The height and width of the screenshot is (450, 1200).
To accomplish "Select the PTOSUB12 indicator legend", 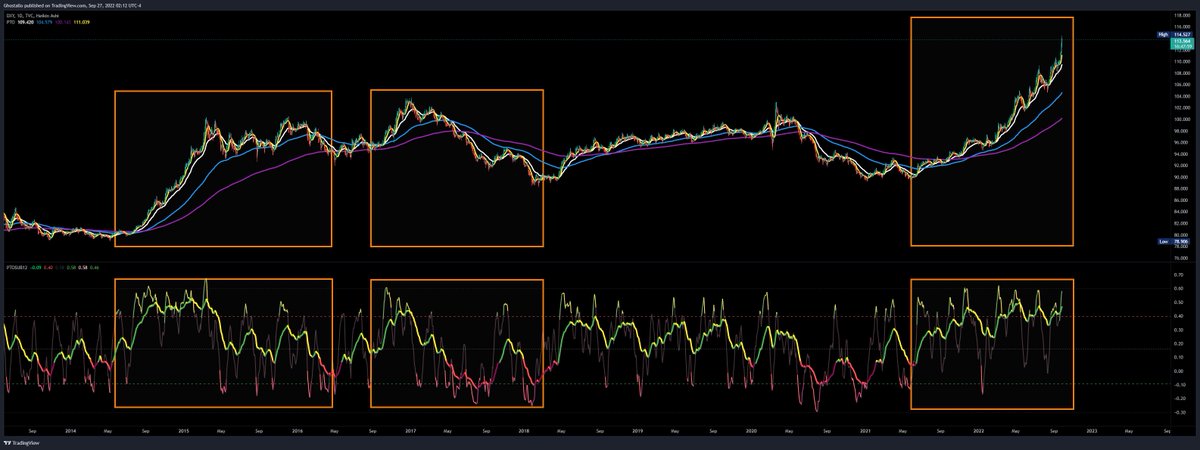I will pyautogui.click(x=16, y=267).
